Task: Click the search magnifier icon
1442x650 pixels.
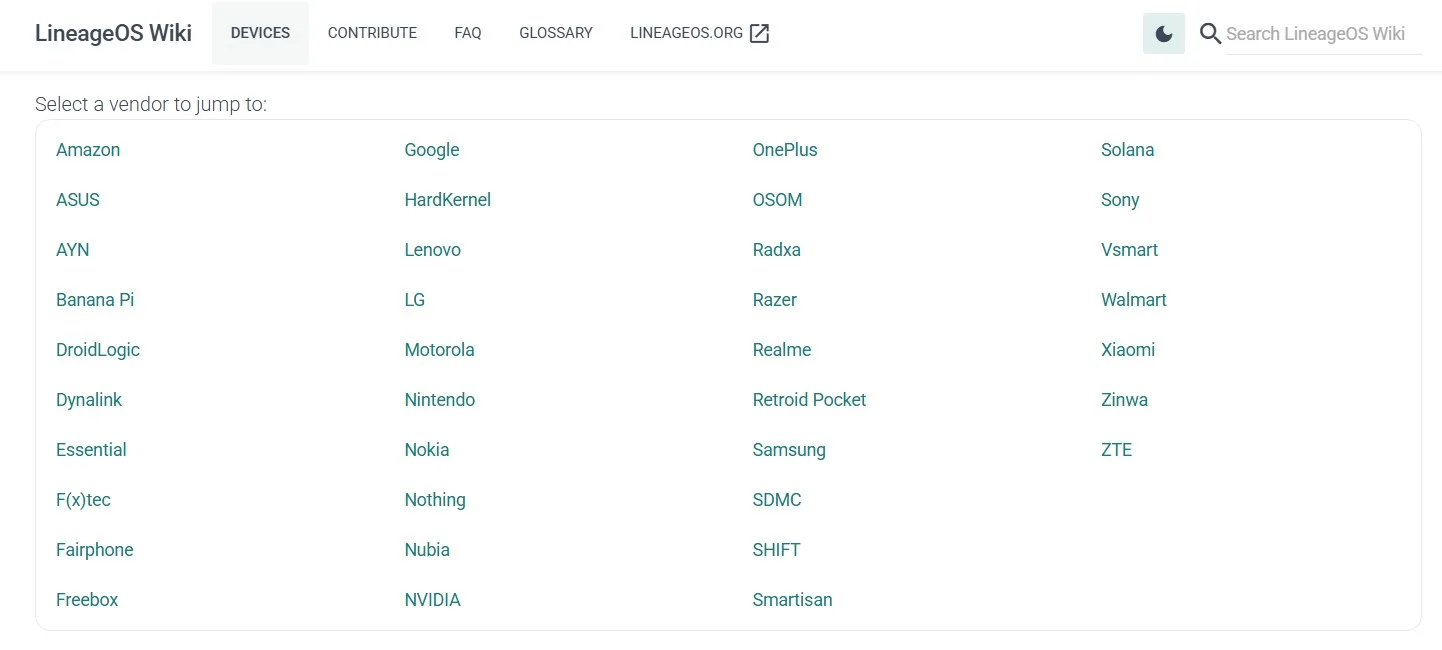Action: coord(1210,34)
